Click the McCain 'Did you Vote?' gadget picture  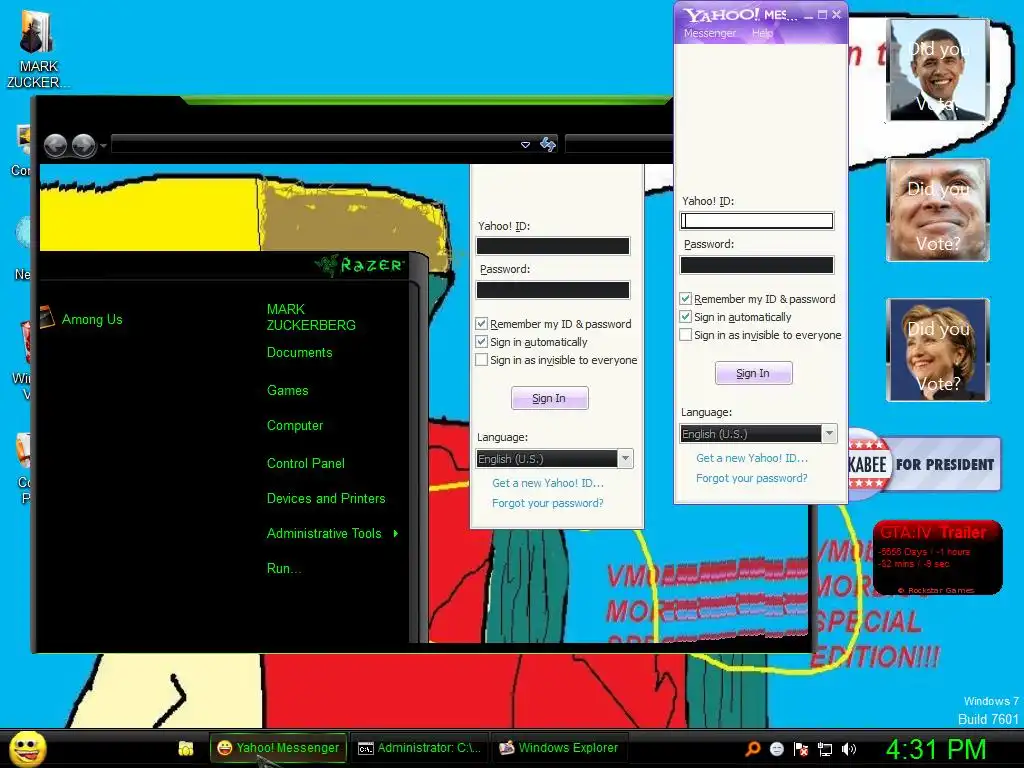pyautogui.click(x=938, y=210)
